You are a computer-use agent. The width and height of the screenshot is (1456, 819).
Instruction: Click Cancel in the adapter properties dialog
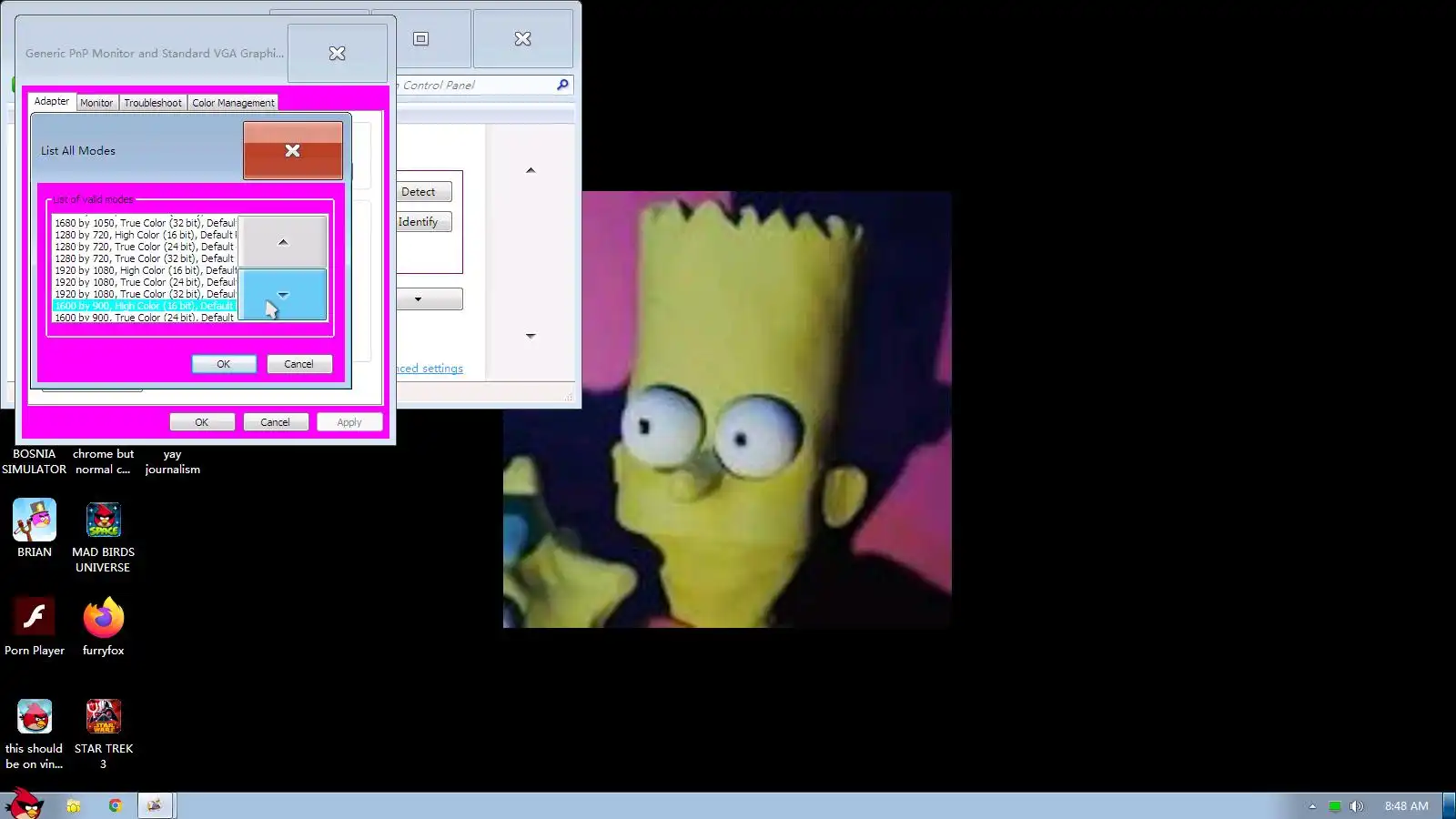coord(275,422)
